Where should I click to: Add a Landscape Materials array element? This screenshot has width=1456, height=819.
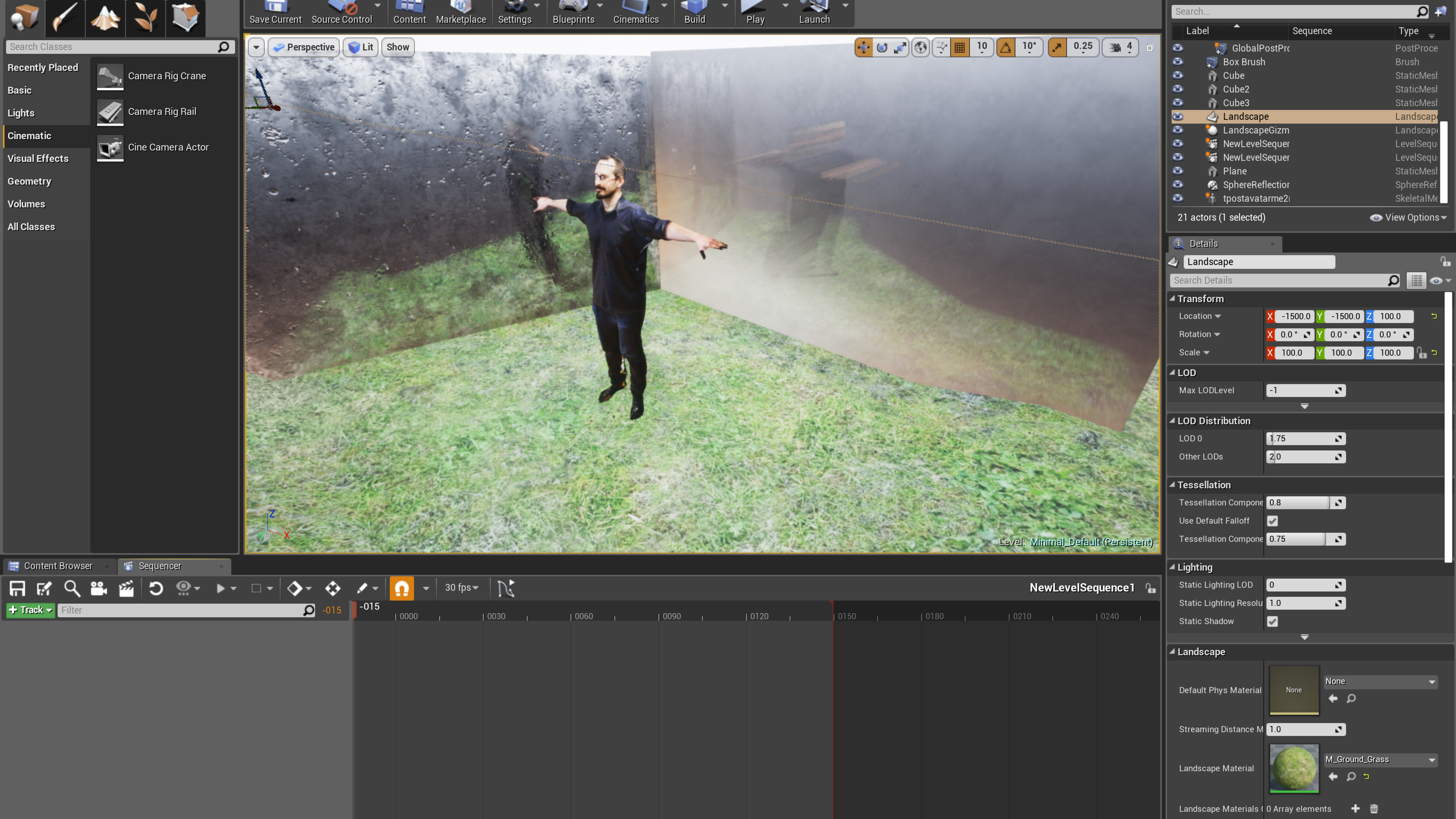coord(1355,809)
